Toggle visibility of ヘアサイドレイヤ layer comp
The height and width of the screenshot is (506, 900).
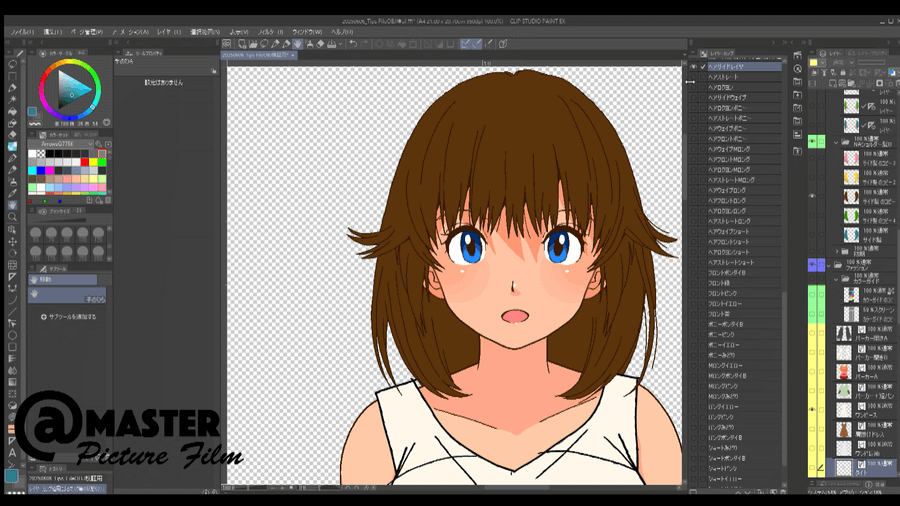click(x=693, y=67)
